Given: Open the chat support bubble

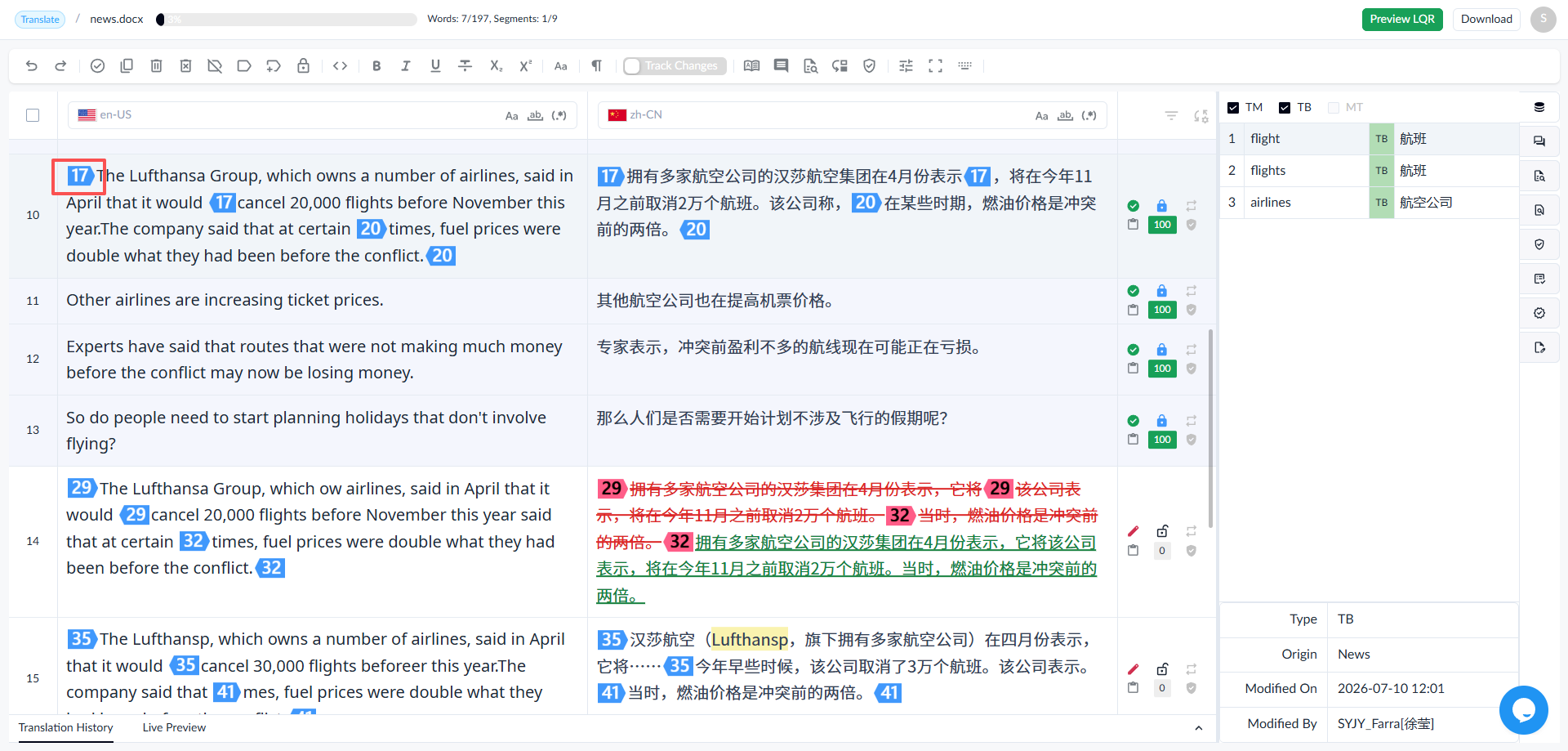Looking at the screenshot, I should tap(1523, 710).
